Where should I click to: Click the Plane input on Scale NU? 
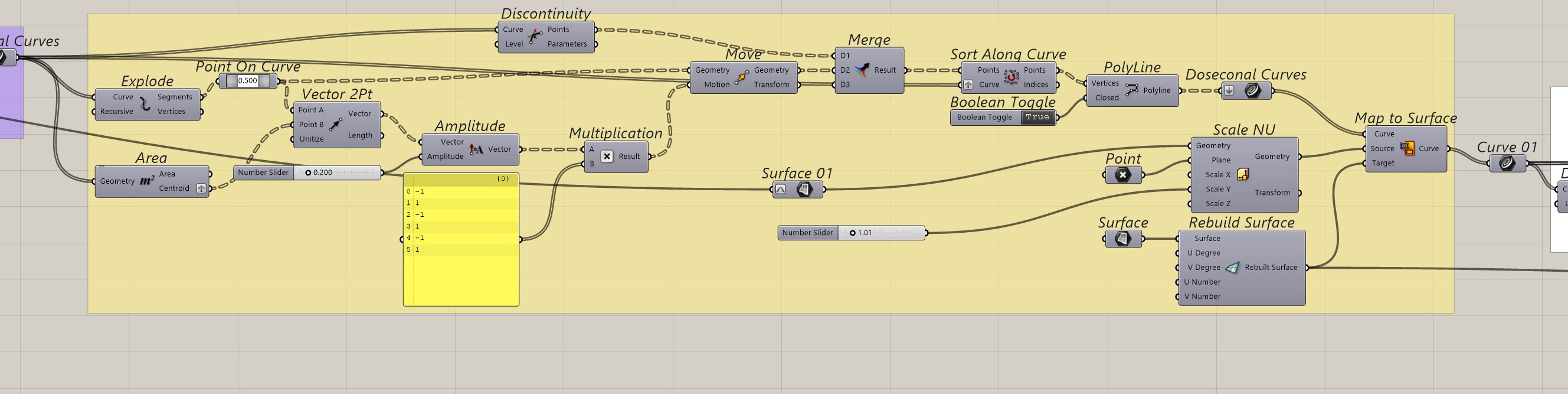1220,159
